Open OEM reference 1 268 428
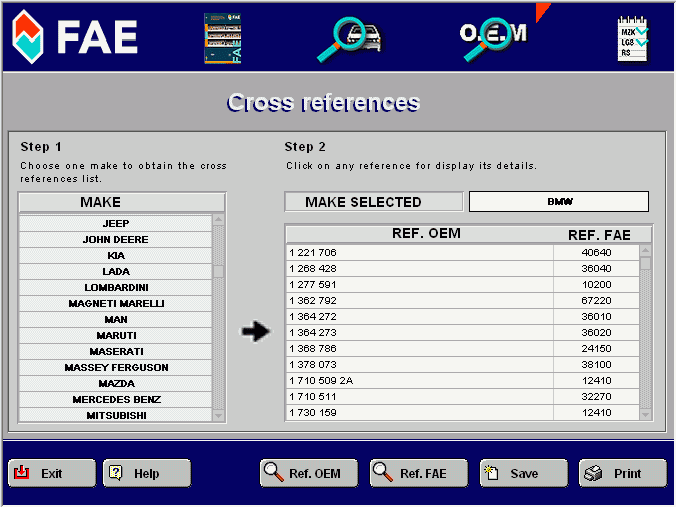Image resolution: width=676 pixels, height=507 pixels. (x=419, y=268)
